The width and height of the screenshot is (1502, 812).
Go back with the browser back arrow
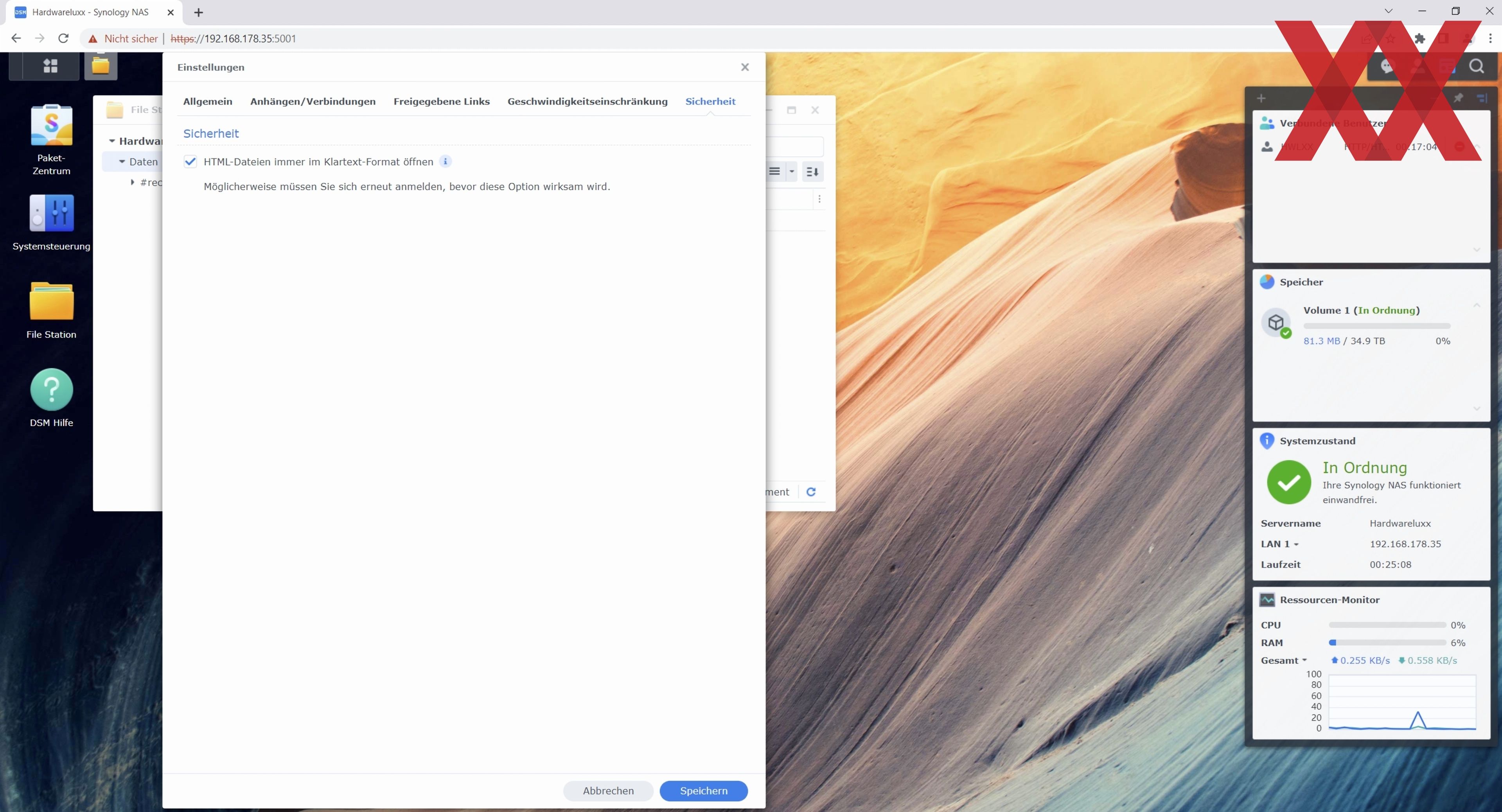point(16,38)
